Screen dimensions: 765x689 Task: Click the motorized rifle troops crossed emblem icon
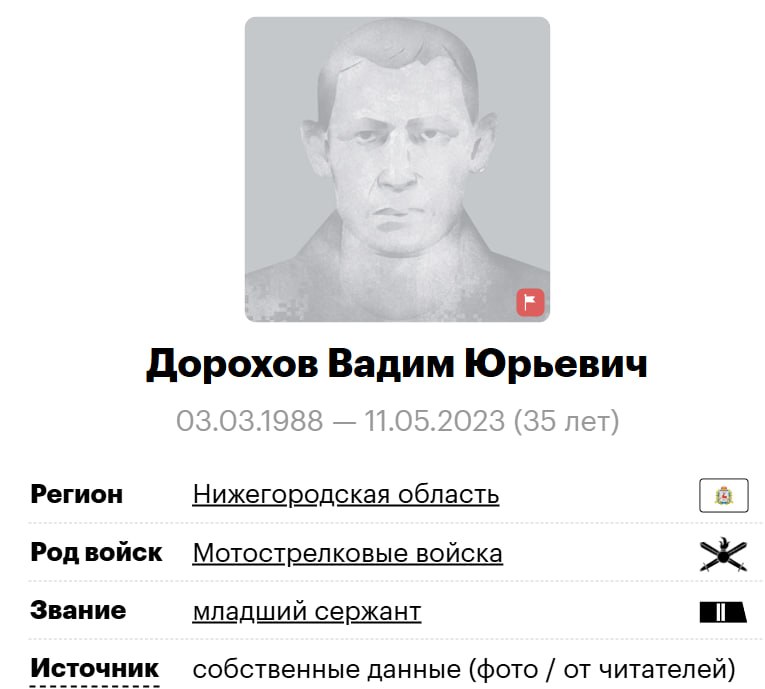coord(723,554)
